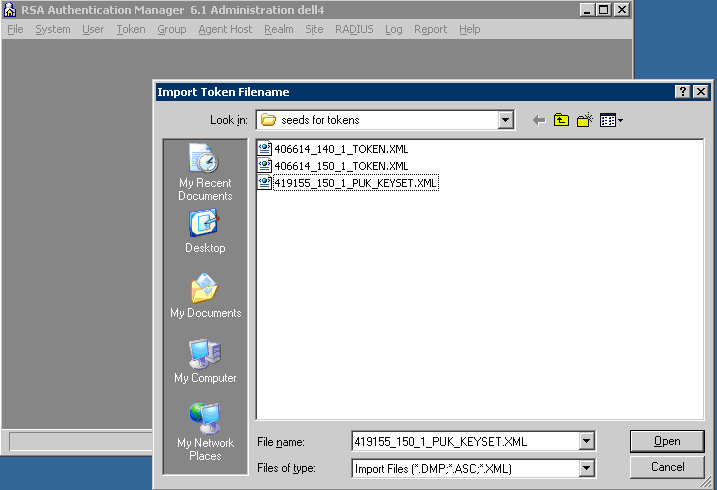Open the Token menu
Viewport: 717px width, 490px height.
tap(131, 29)
